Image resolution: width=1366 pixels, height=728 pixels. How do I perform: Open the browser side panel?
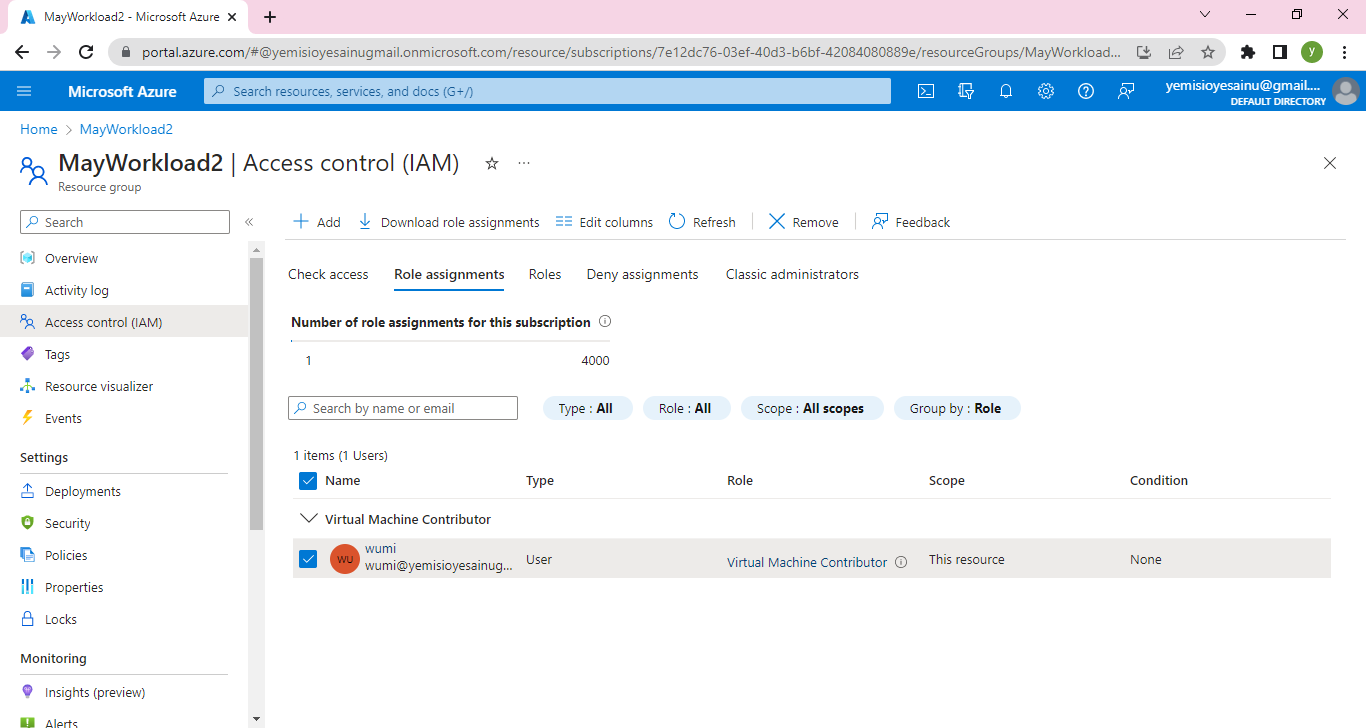(x=1279, y=52)
